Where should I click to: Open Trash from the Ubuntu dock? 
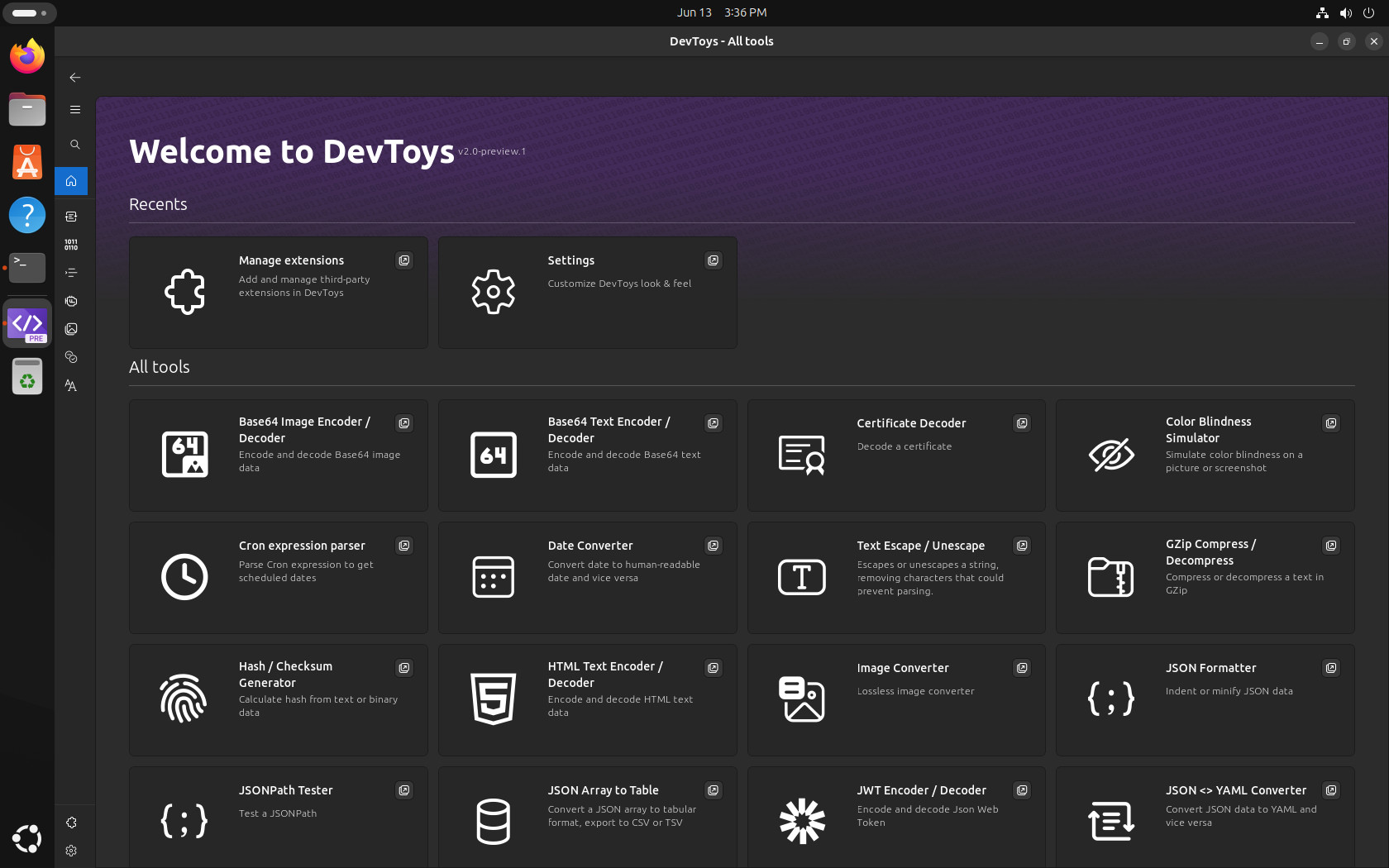click(x=27, y=377)
